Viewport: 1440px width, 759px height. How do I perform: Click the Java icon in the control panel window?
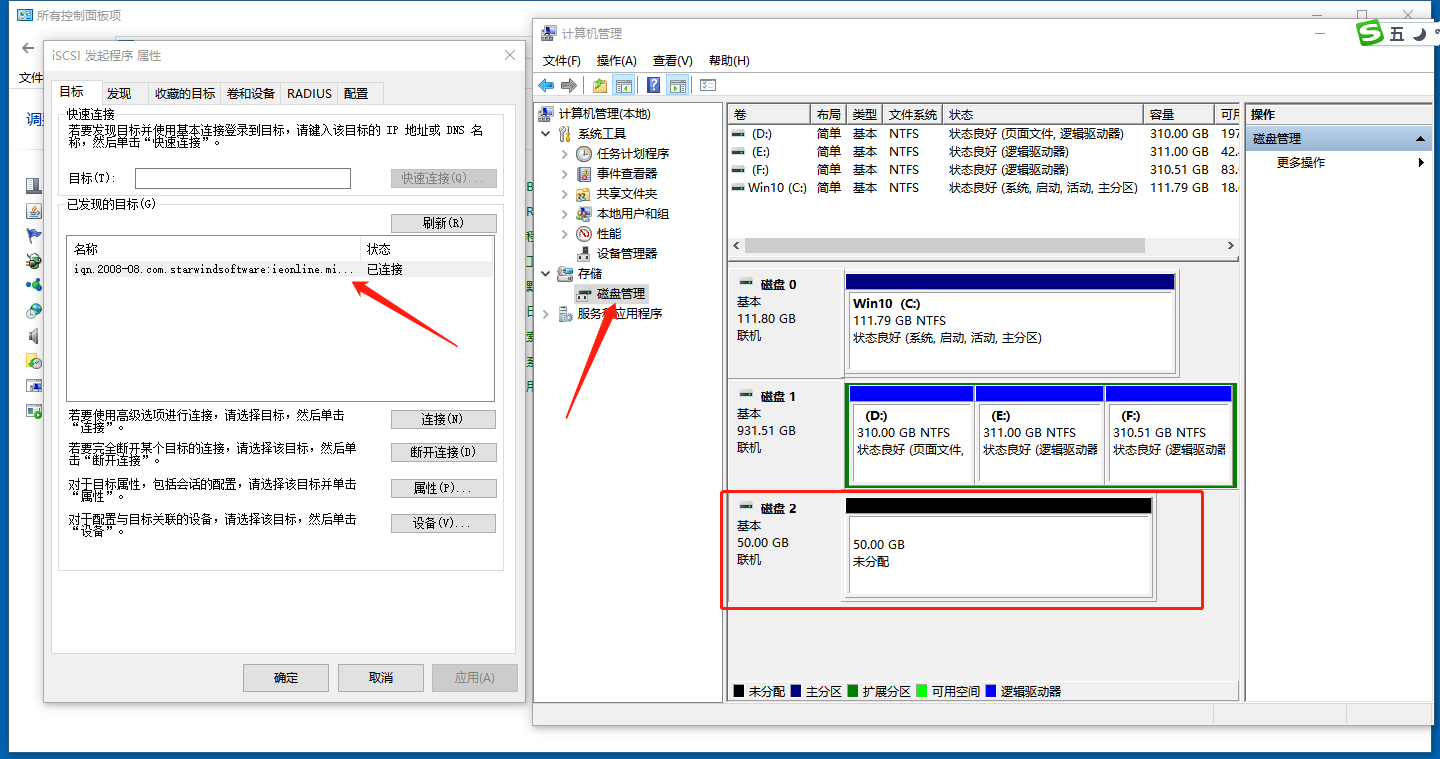pos(34,211)
